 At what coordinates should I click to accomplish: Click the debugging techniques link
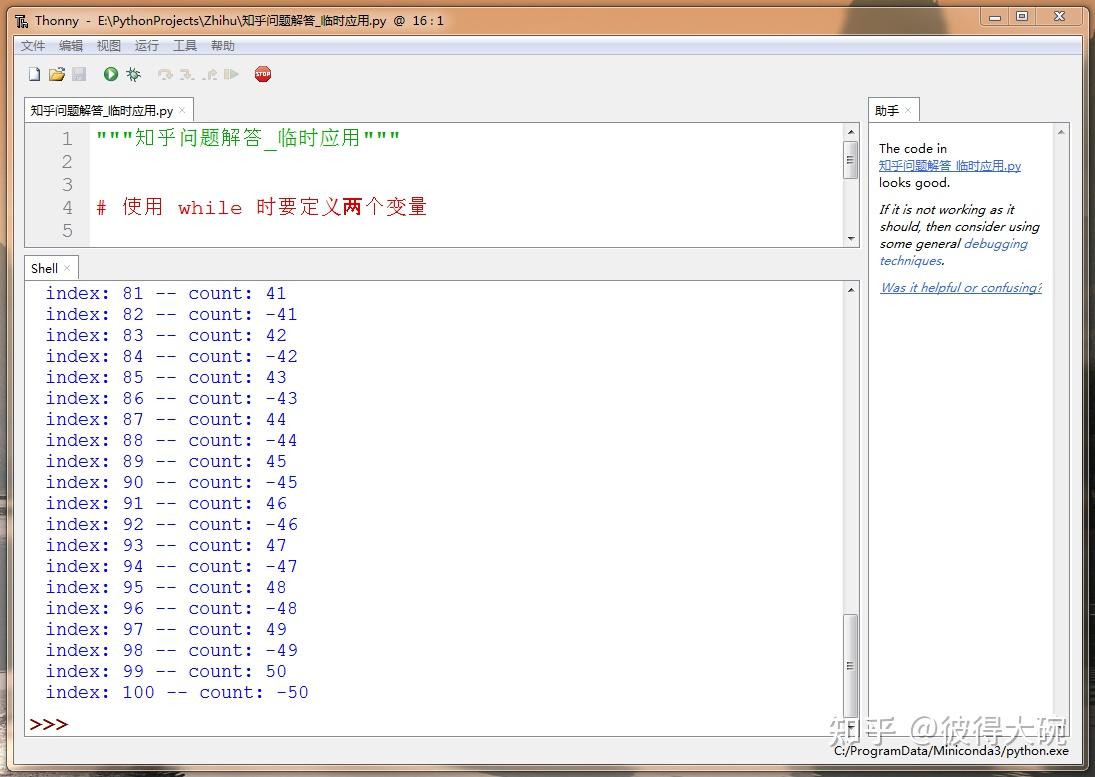coord(995,243)
